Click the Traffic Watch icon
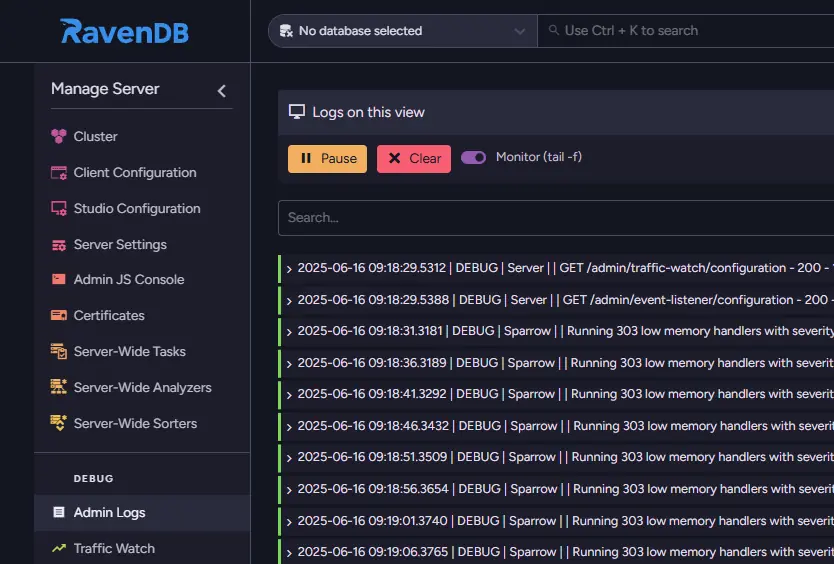This screenshot has height=564, width=834. [59, 548]
